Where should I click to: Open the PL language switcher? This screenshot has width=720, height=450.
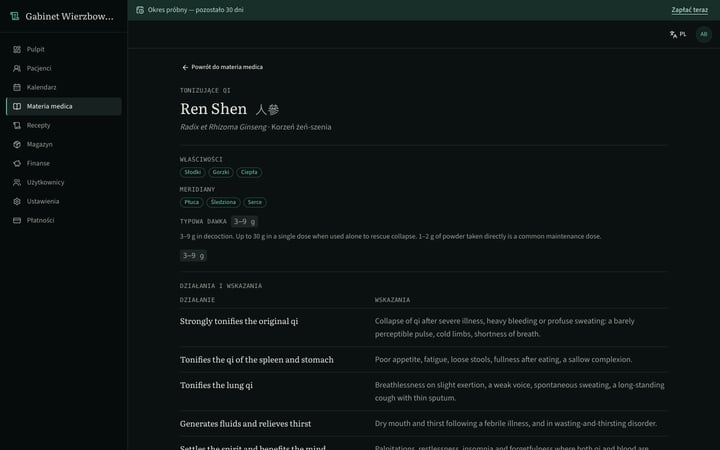click(x=678, y=34)
